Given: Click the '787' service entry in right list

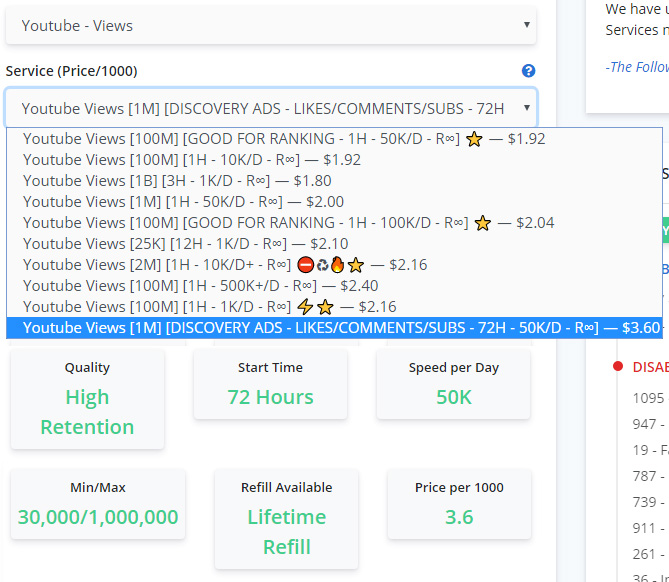Looking at the screenshot, I should coord(649,476).
